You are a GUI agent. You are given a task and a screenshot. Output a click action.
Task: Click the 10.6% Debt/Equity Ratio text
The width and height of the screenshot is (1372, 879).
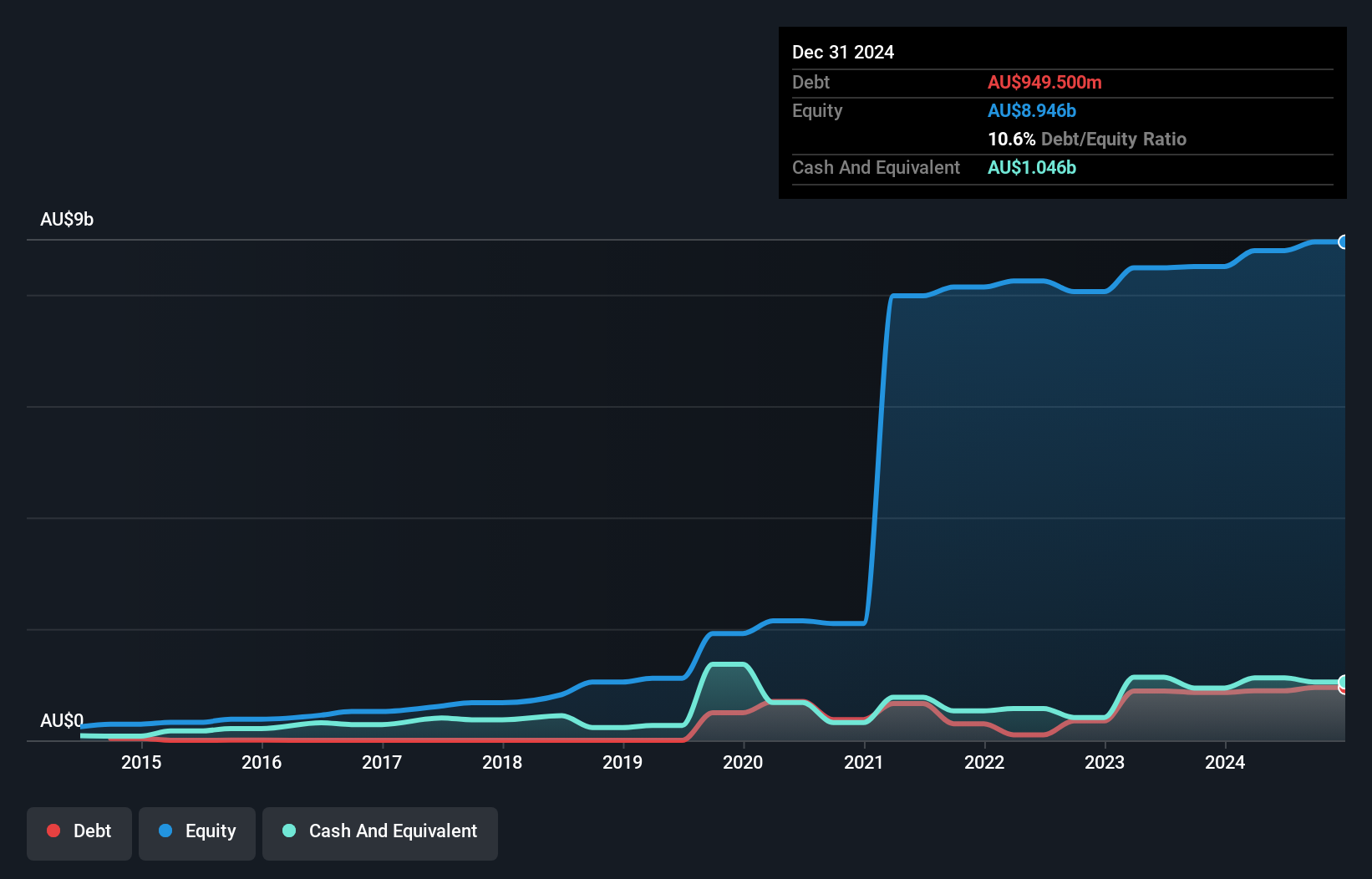click(1087, 140)
